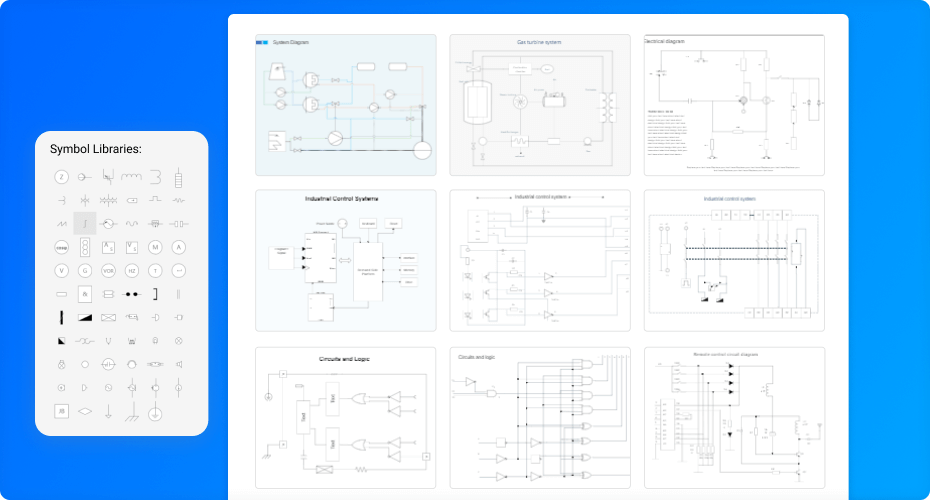Select the double vertical line symbol
Image resolution: width=930 pixels, height=500 pixels.
(x=179, y=294)
